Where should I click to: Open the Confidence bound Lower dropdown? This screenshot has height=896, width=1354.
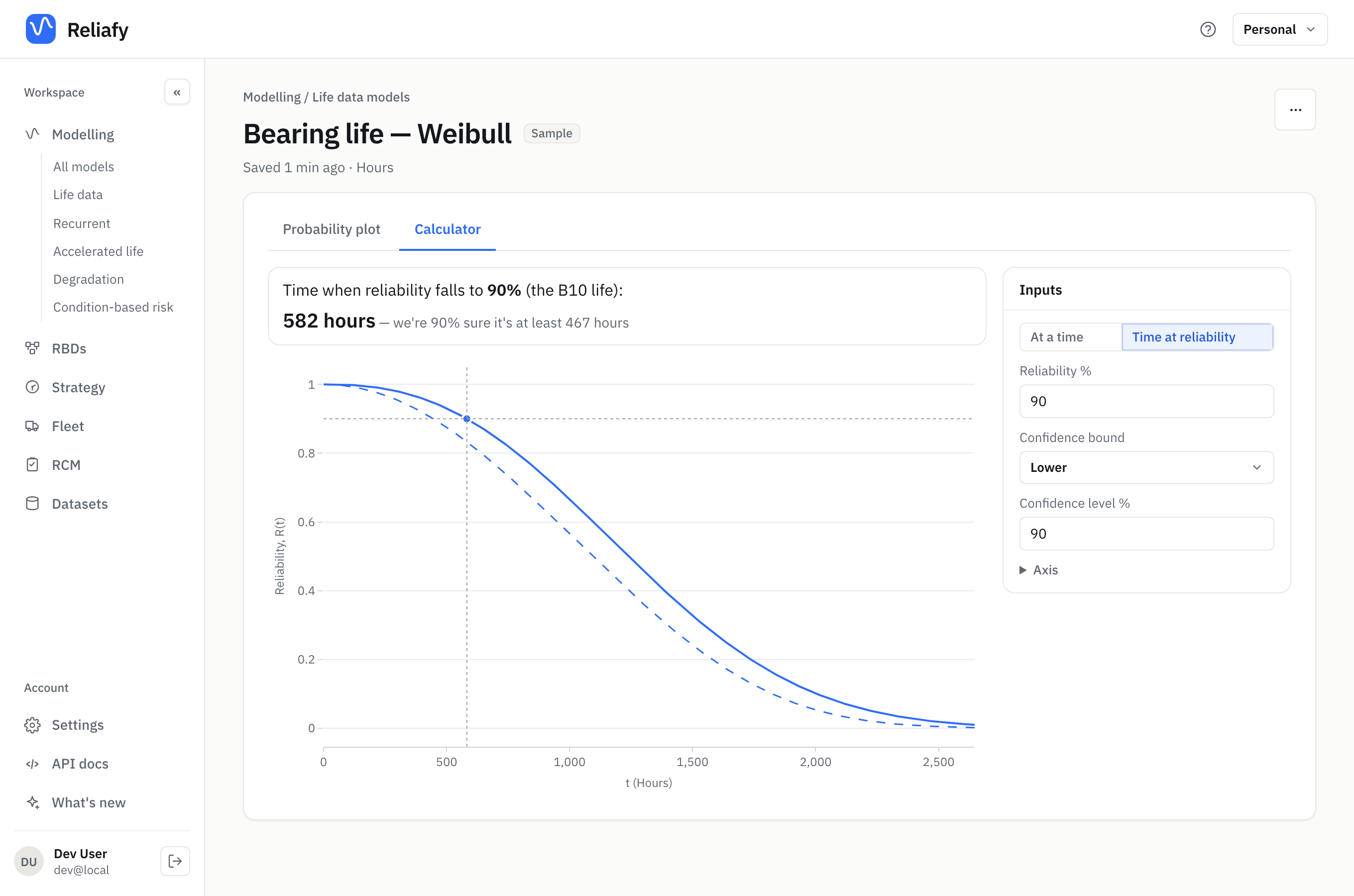1146,467
